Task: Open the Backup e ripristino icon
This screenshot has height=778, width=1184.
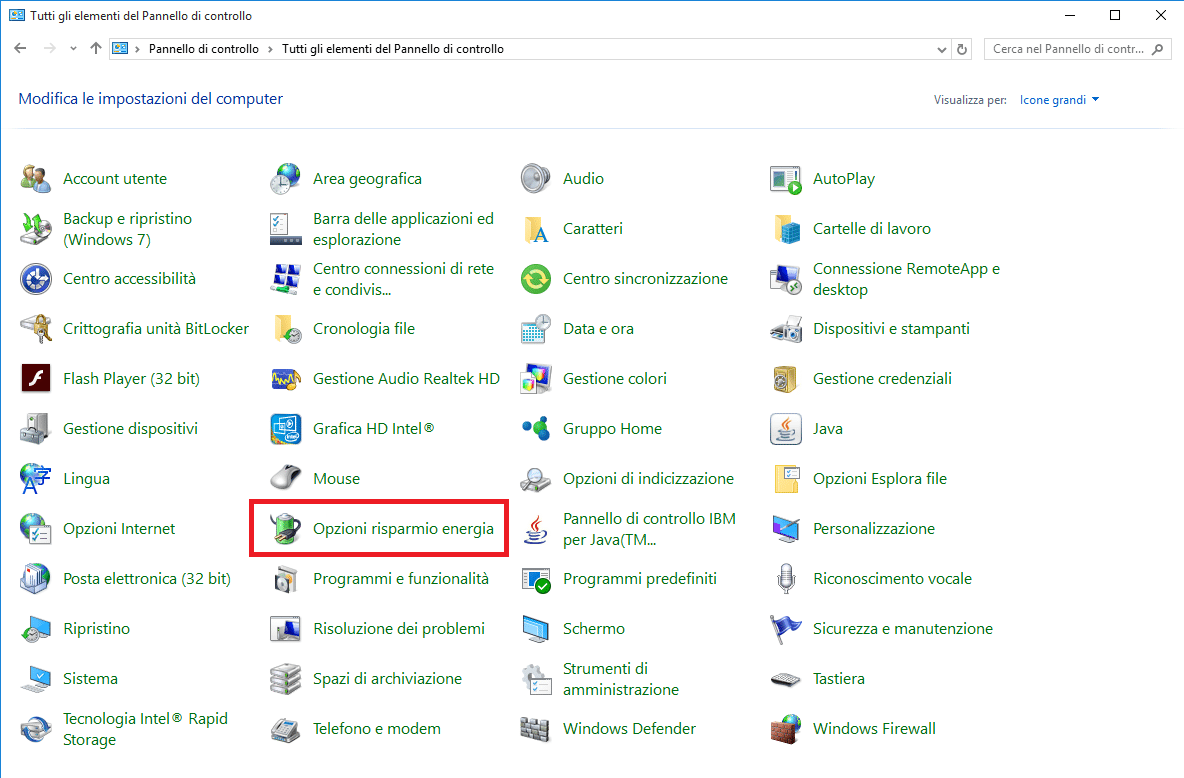Action: coord(35,229)
